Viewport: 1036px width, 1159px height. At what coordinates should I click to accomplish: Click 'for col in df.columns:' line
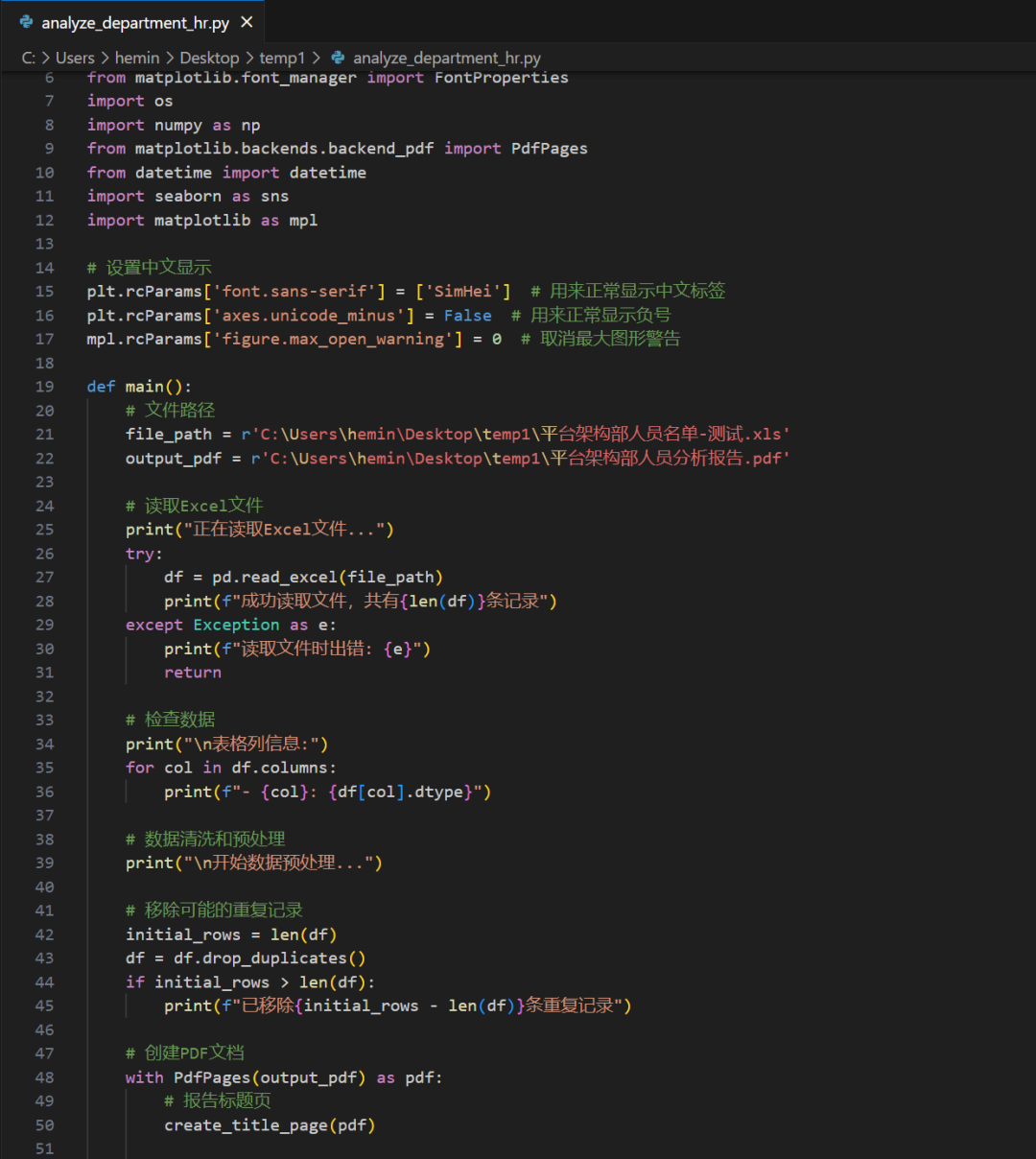tap(231, 768)
